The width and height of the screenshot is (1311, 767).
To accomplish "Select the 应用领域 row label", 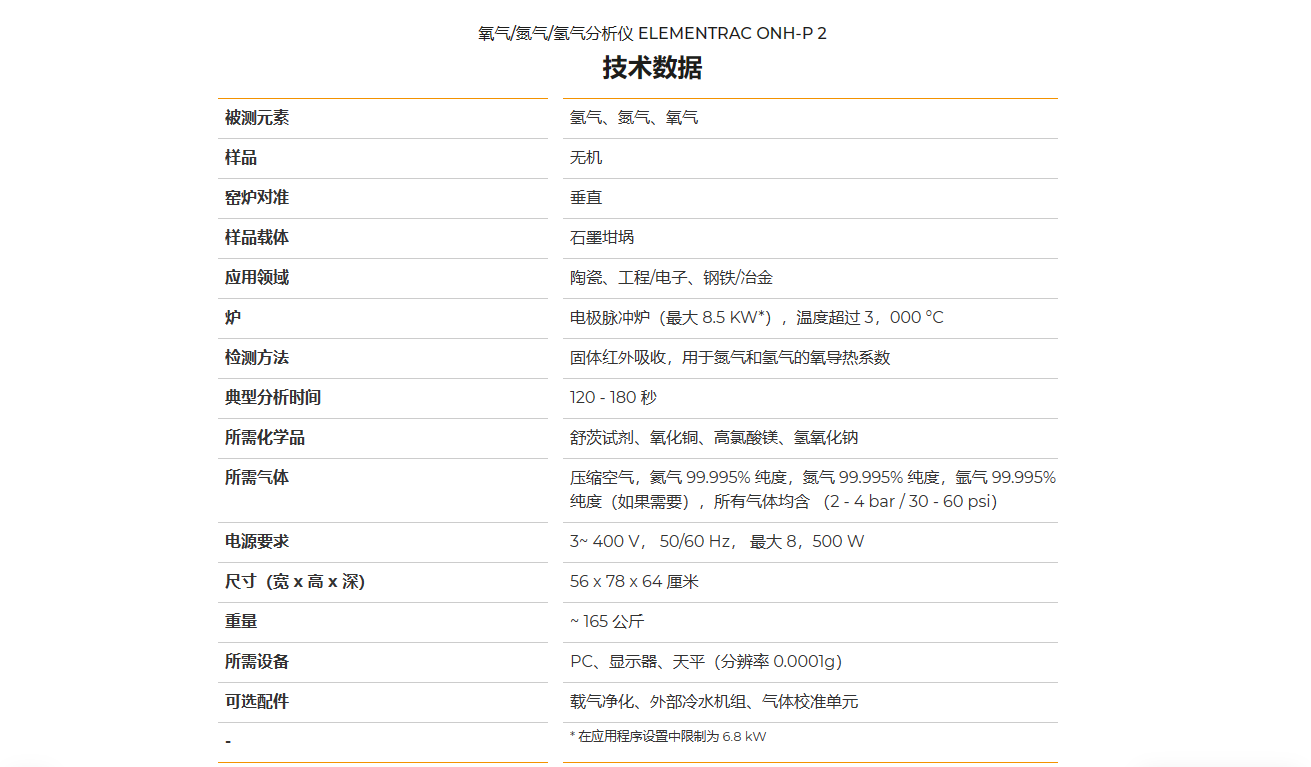I will tap(257, 278).
